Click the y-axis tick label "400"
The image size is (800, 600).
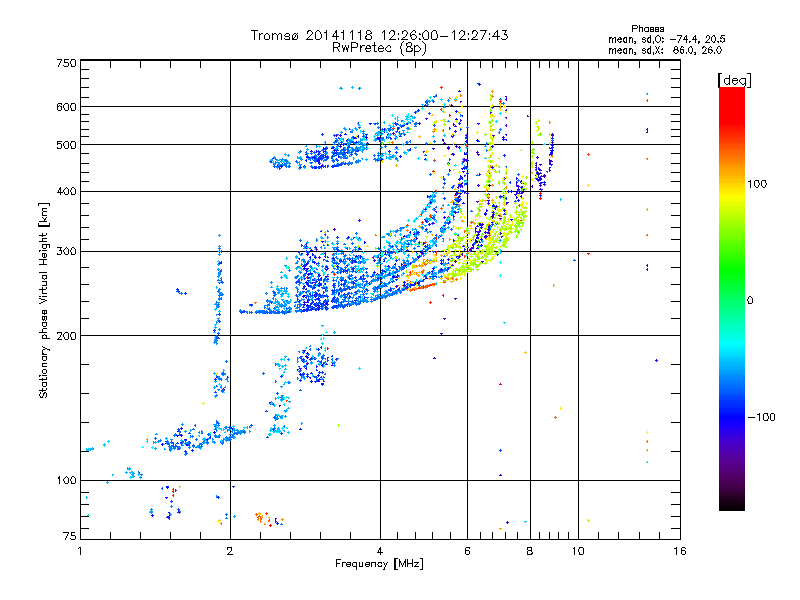pos(66,191)
